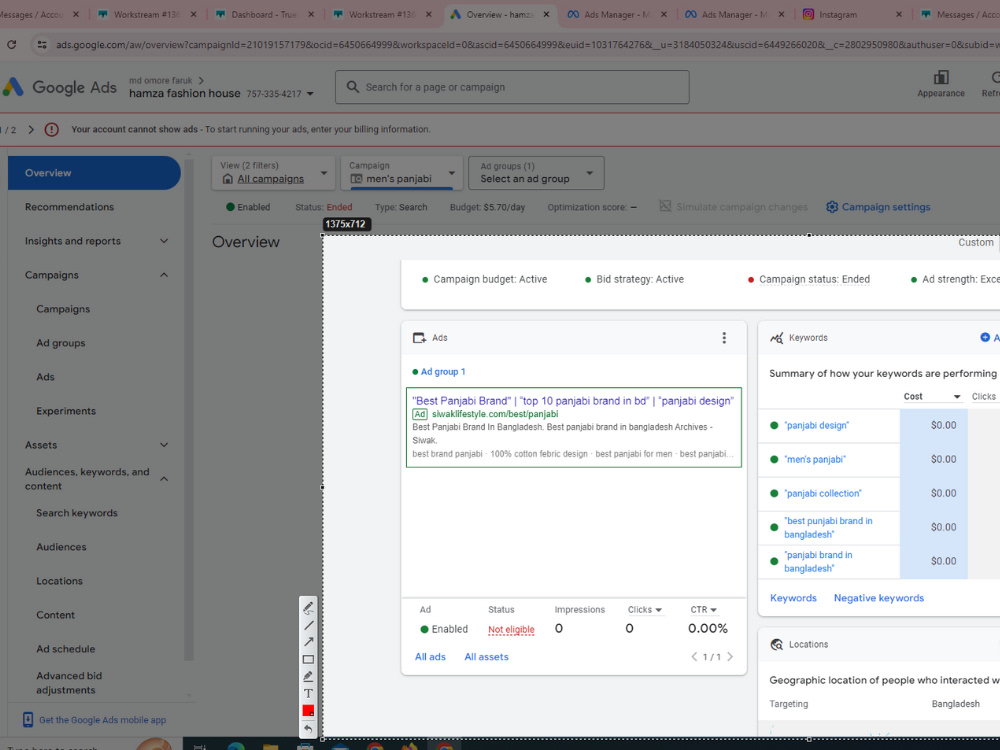Open the All assets link
This screenshot has height=750, width=1000.
pos(487,656)
